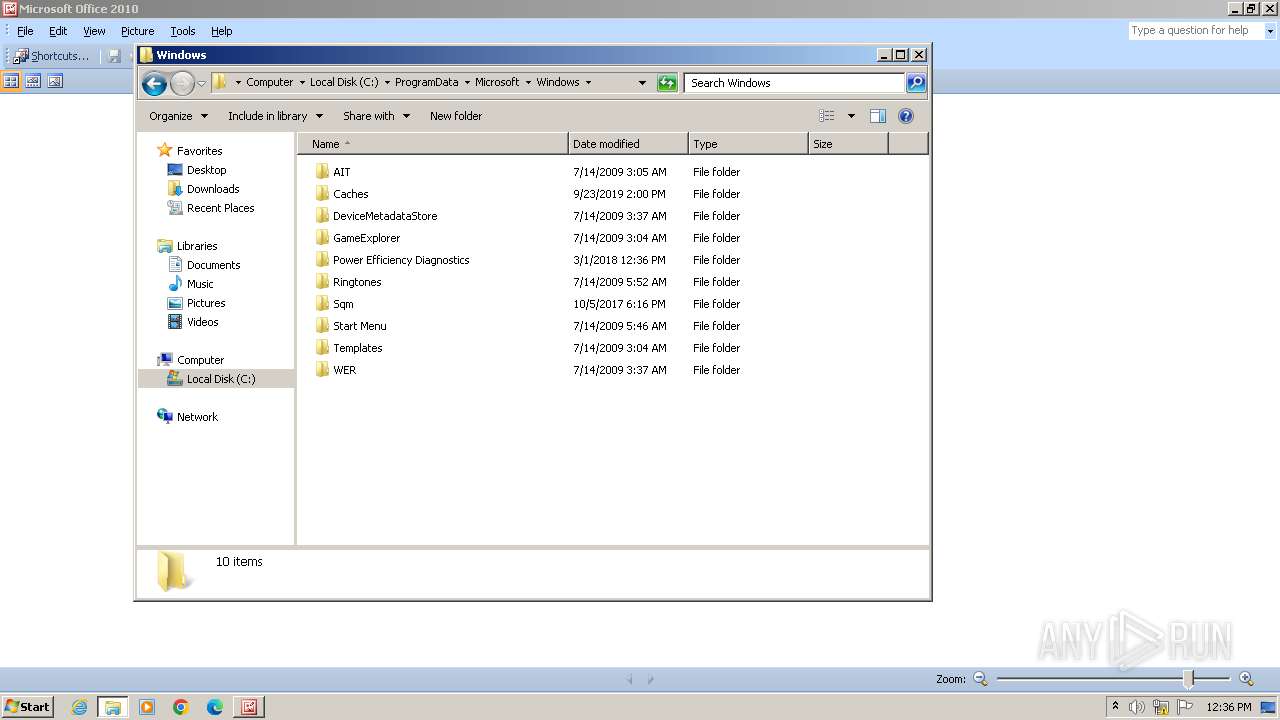Expand the address bar history dropdown
1280x720 pixels.
(642, 83)
